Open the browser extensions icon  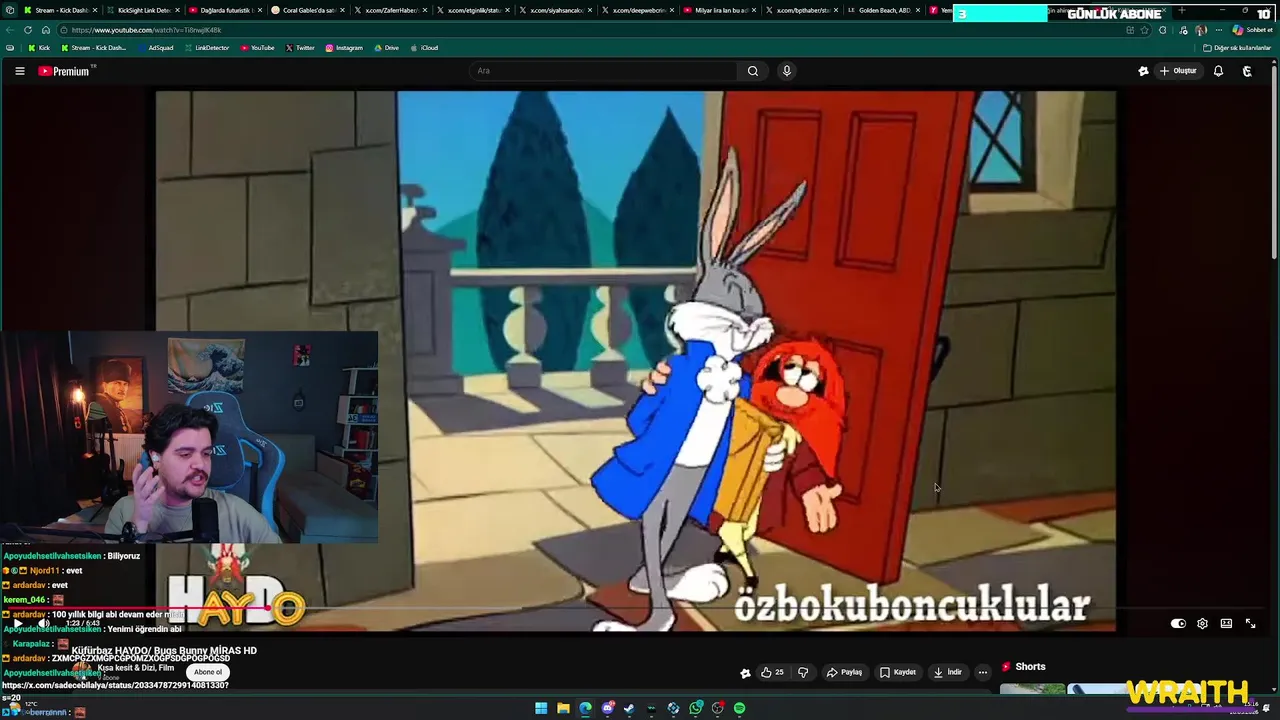[1162, 30]
